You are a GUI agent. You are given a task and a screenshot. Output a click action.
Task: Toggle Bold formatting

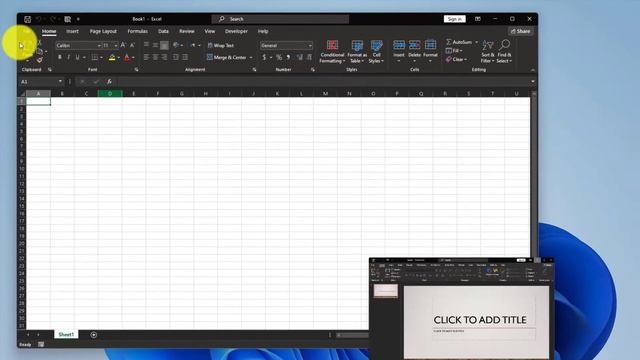pyautogui.click(x=60, y=58)
